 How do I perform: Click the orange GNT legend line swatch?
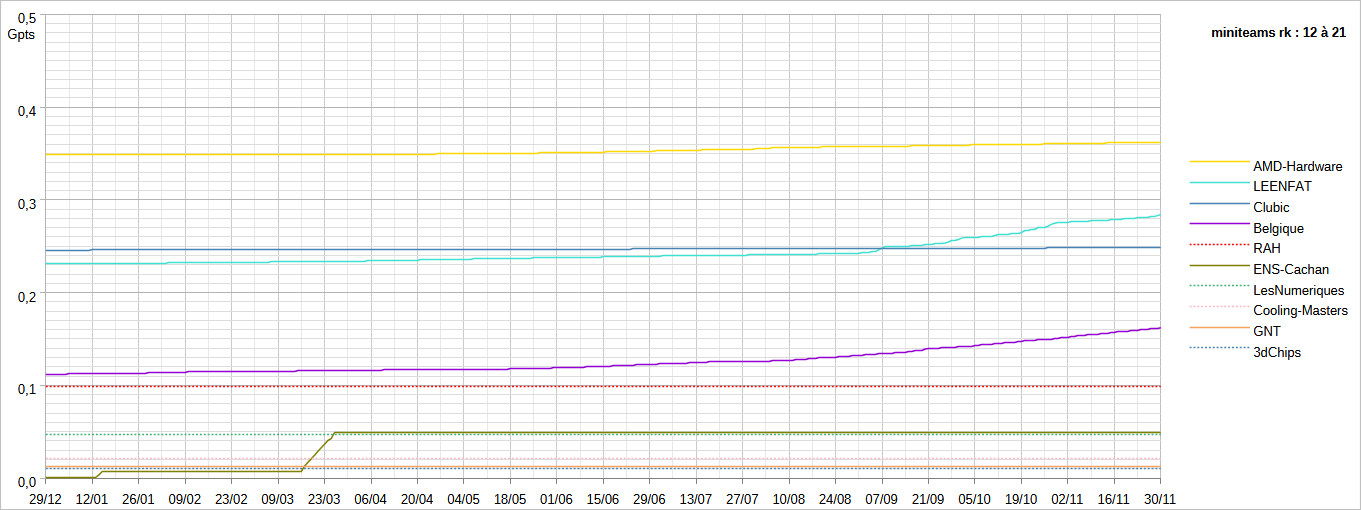(x=1218, y=327)
